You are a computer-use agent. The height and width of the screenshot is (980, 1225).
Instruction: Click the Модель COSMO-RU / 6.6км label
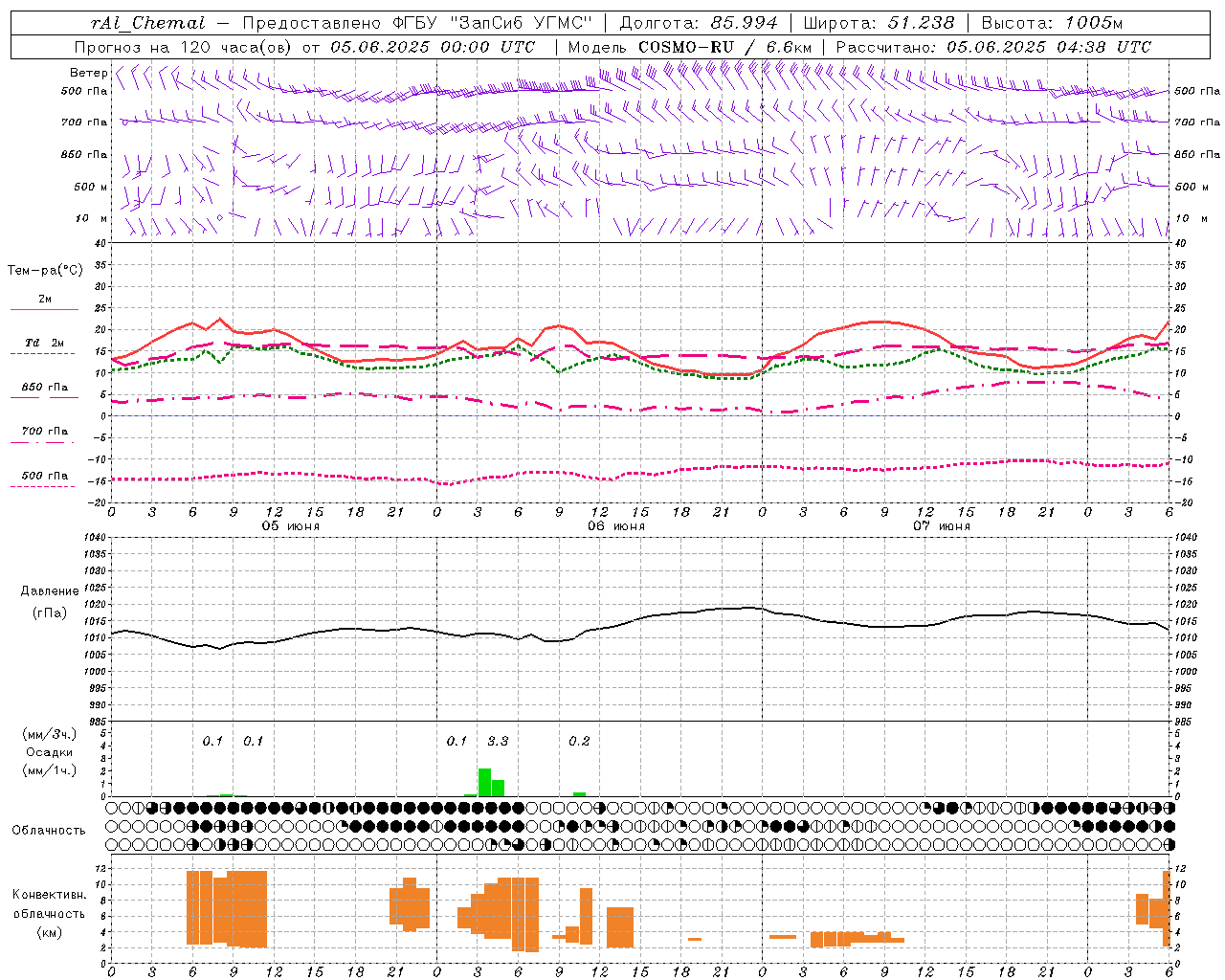click(689, 47)
